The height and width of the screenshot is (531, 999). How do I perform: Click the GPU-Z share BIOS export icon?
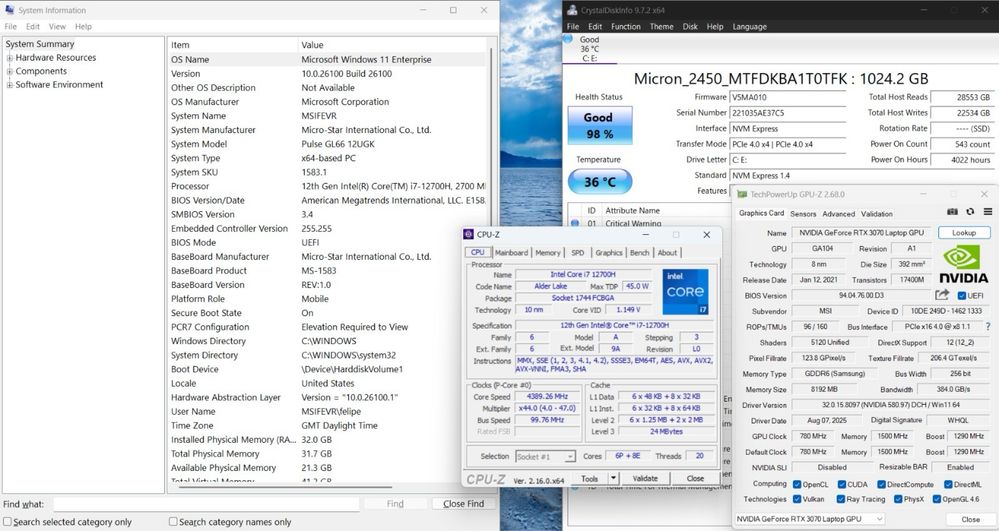942,295
